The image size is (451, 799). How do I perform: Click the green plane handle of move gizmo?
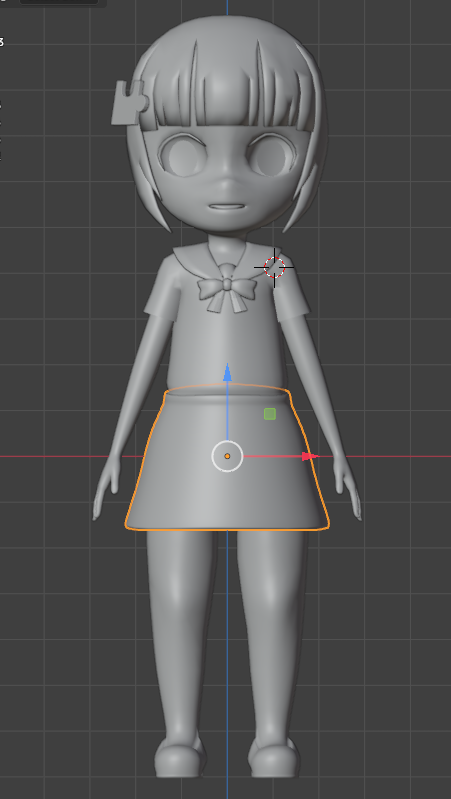270,414
